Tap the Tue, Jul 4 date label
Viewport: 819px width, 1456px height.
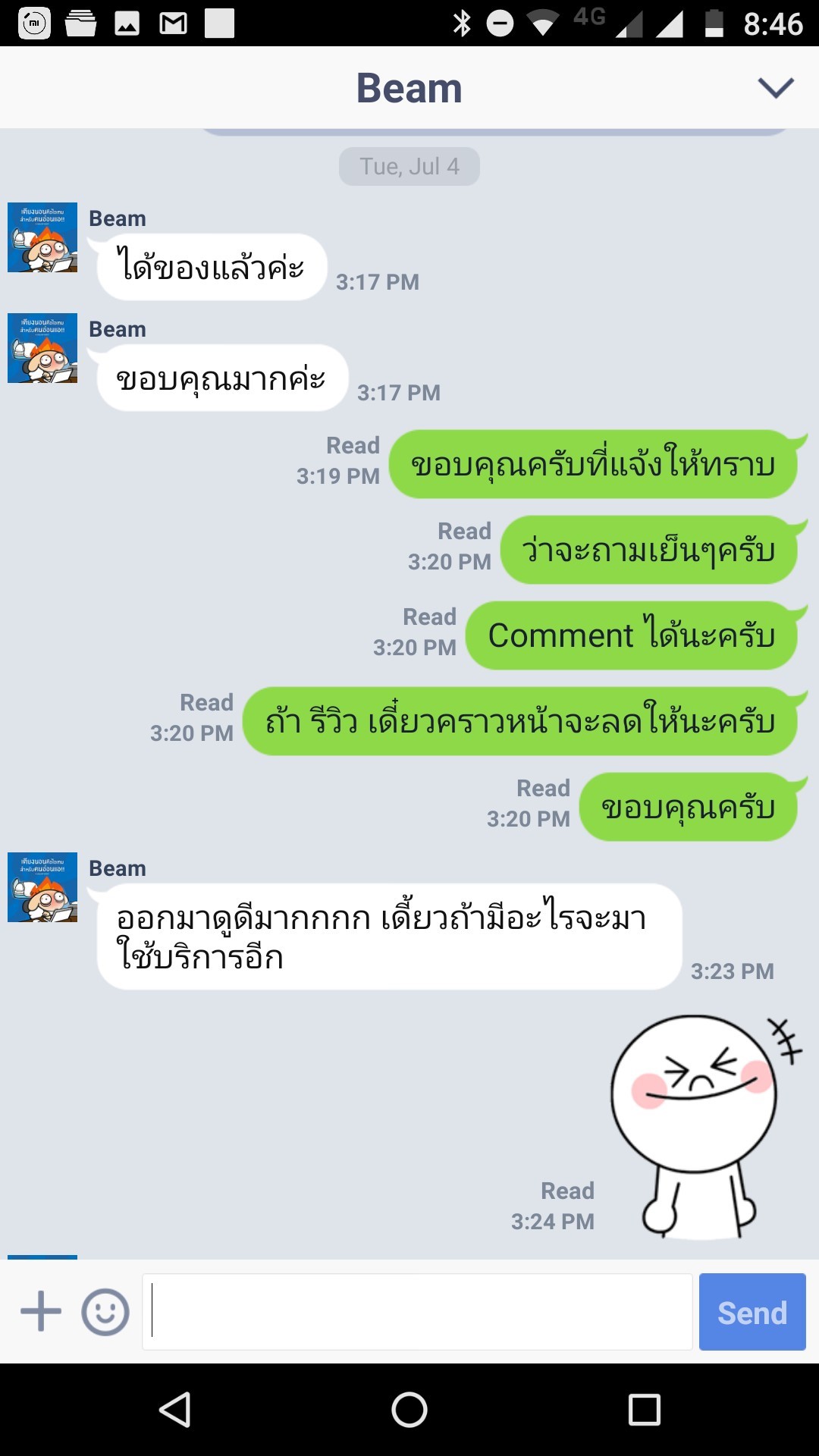(409, 166)
